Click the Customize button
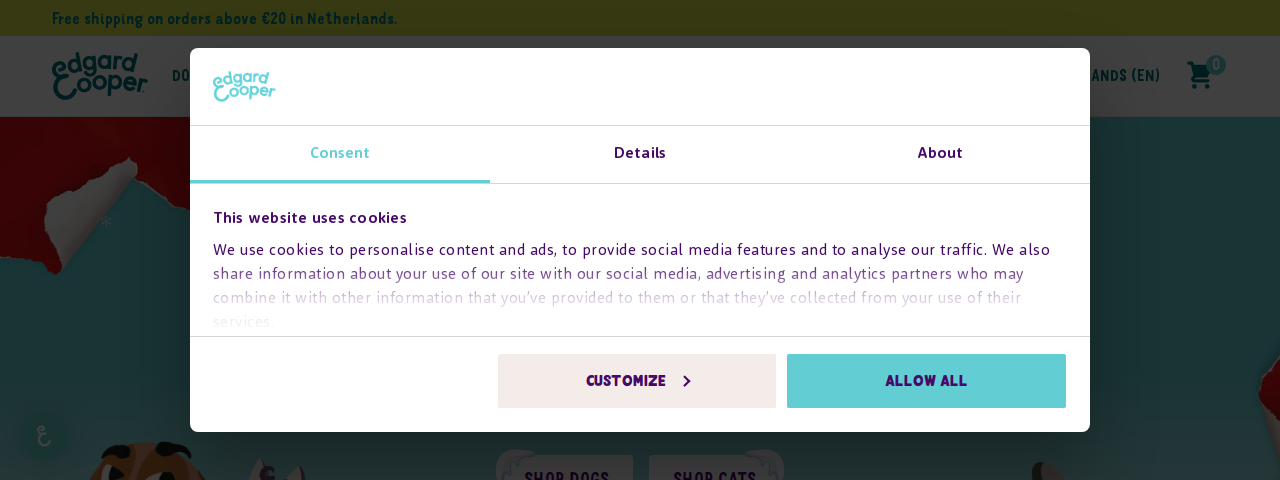The height and width of the screenshot is (480, 1280). 637,381
